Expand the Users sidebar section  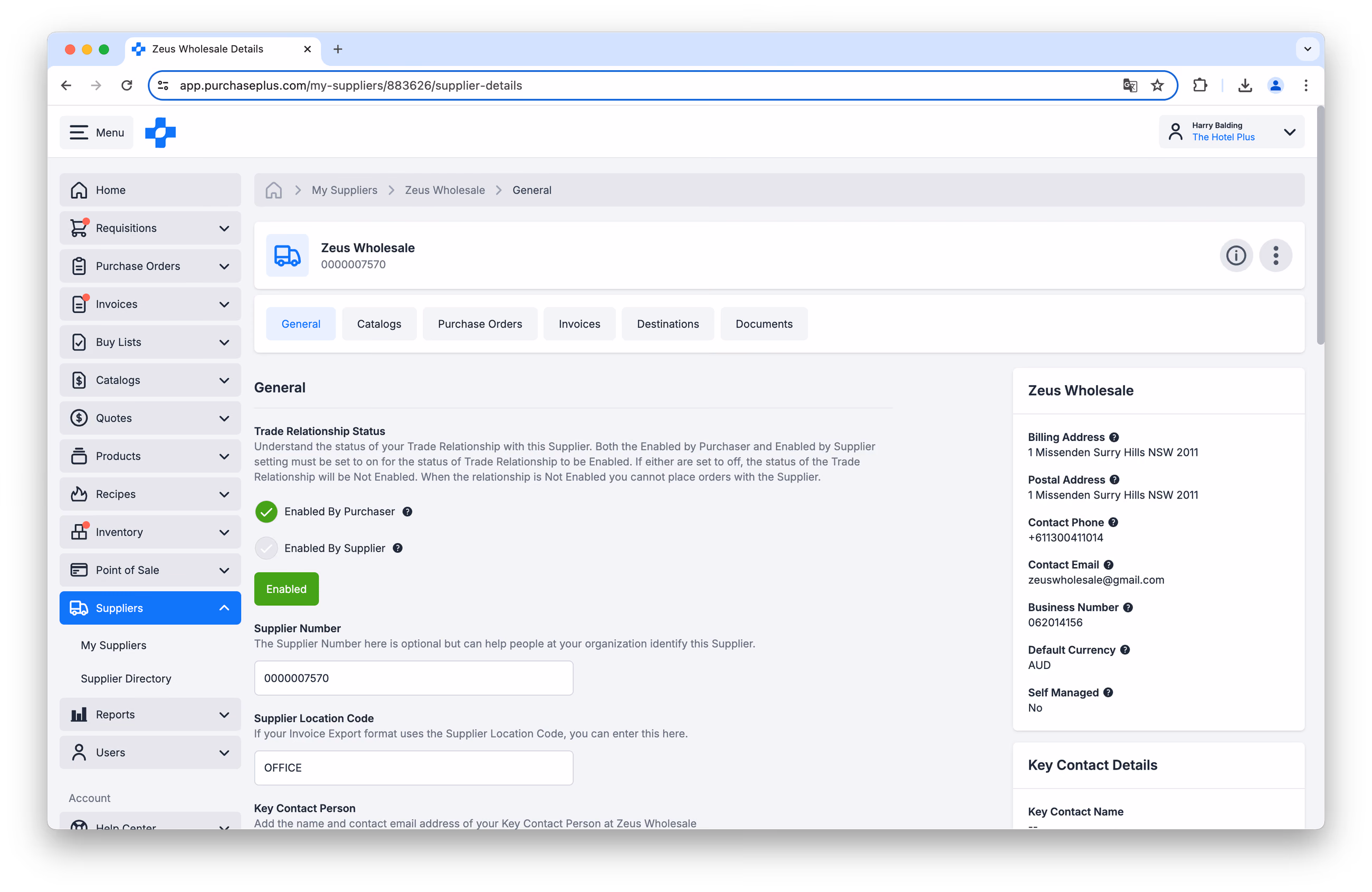150,753
